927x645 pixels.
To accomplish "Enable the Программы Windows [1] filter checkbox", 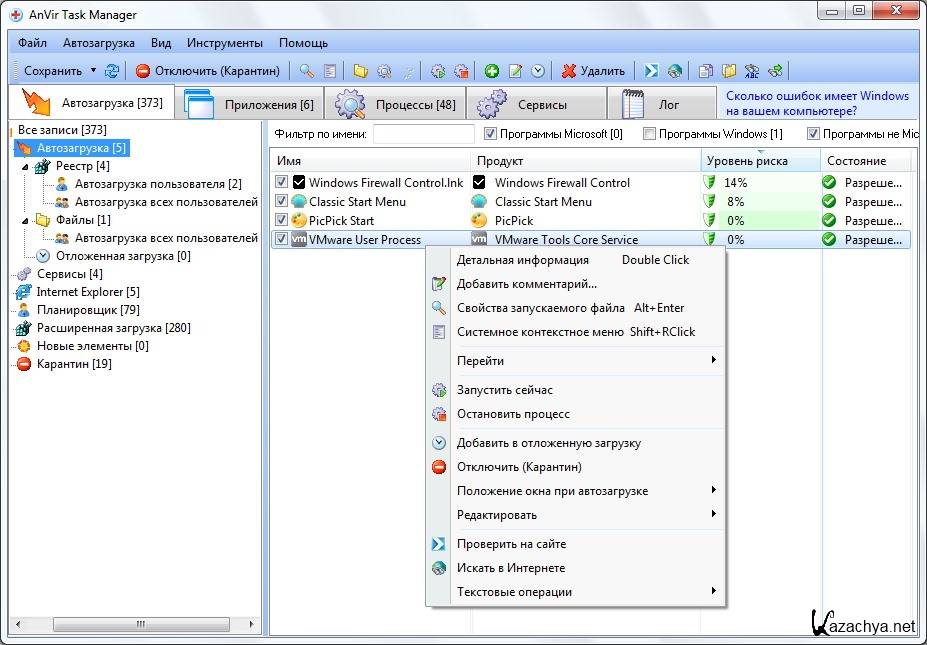I will tap(650, 134).
